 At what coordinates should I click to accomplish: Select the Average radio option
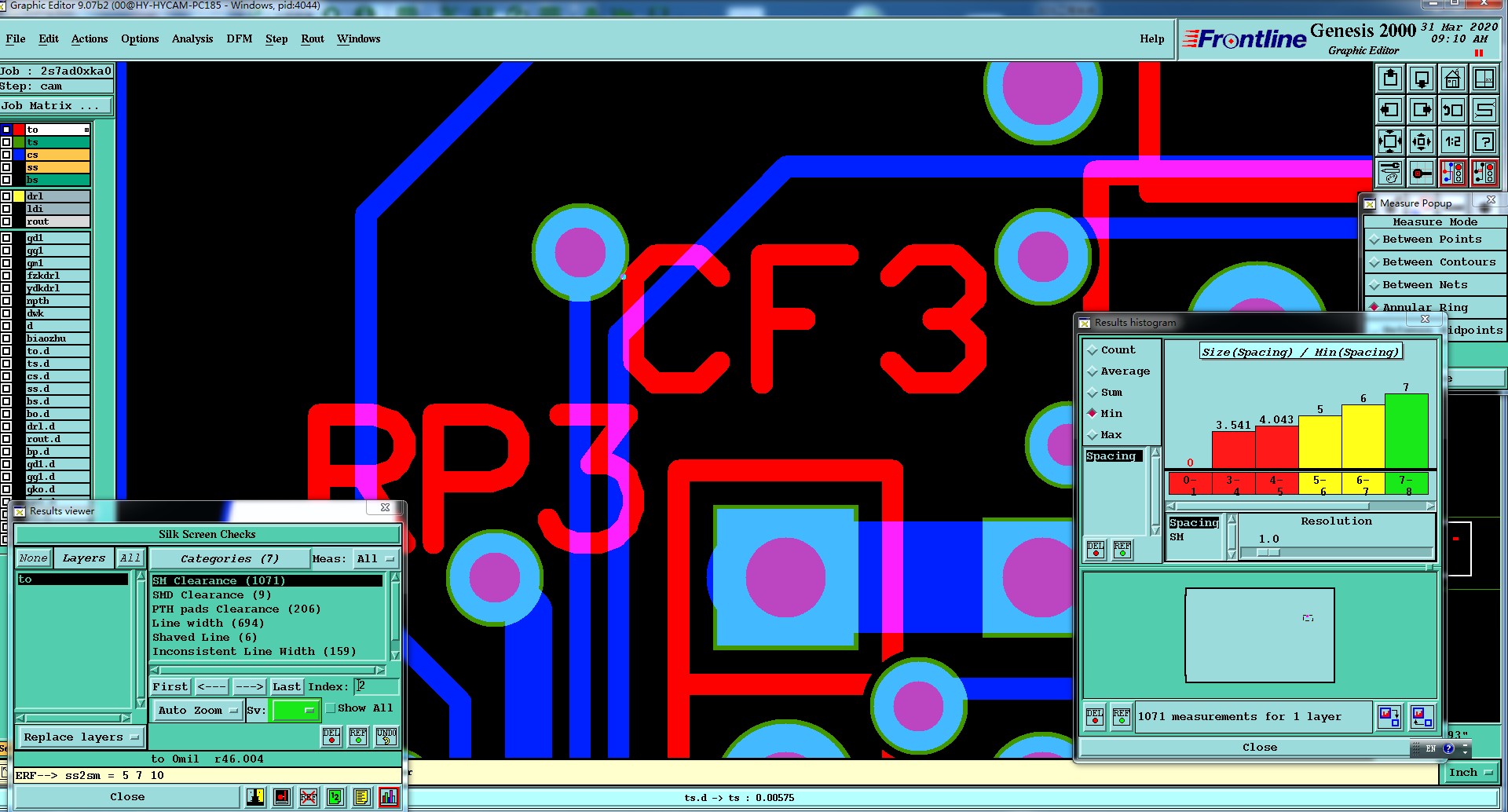click(x=1118, y=371)
